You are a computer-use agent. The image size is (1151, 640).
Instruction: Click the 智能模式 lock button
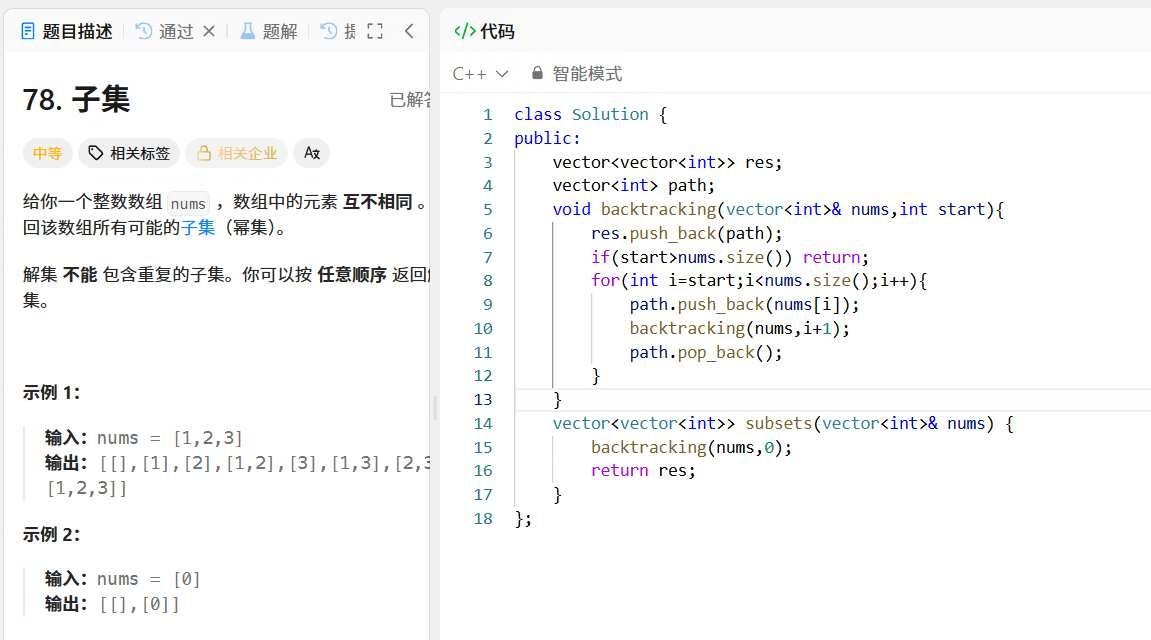click(x=576, y=73)
